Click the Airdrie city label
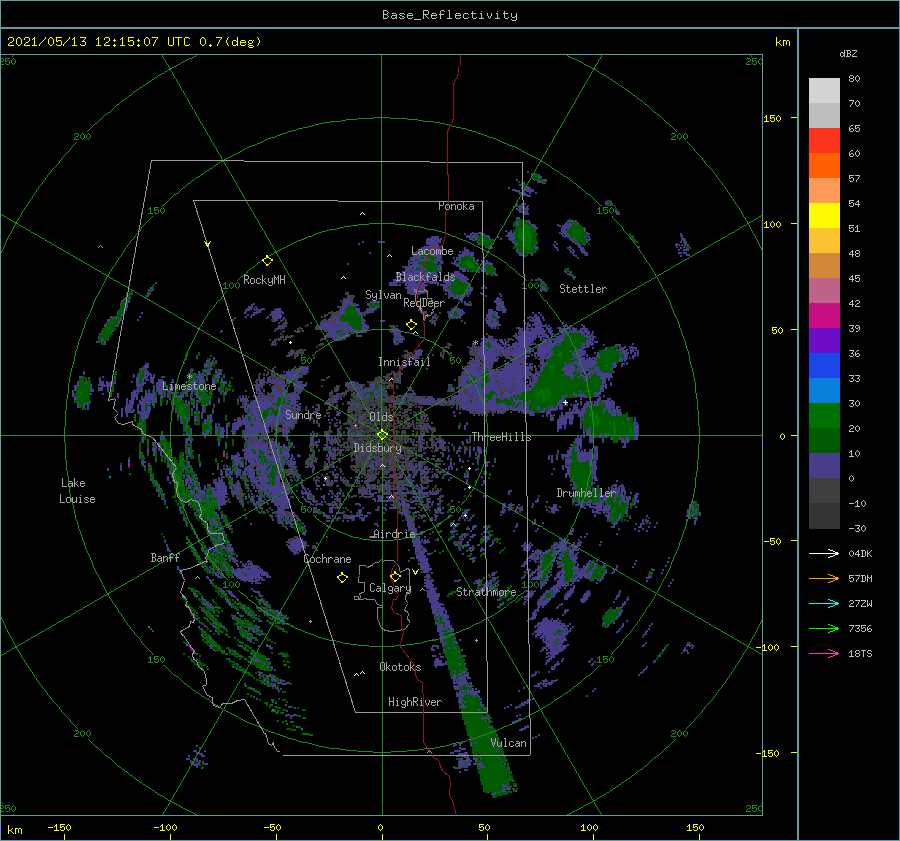900x841 pixels. 394,534
